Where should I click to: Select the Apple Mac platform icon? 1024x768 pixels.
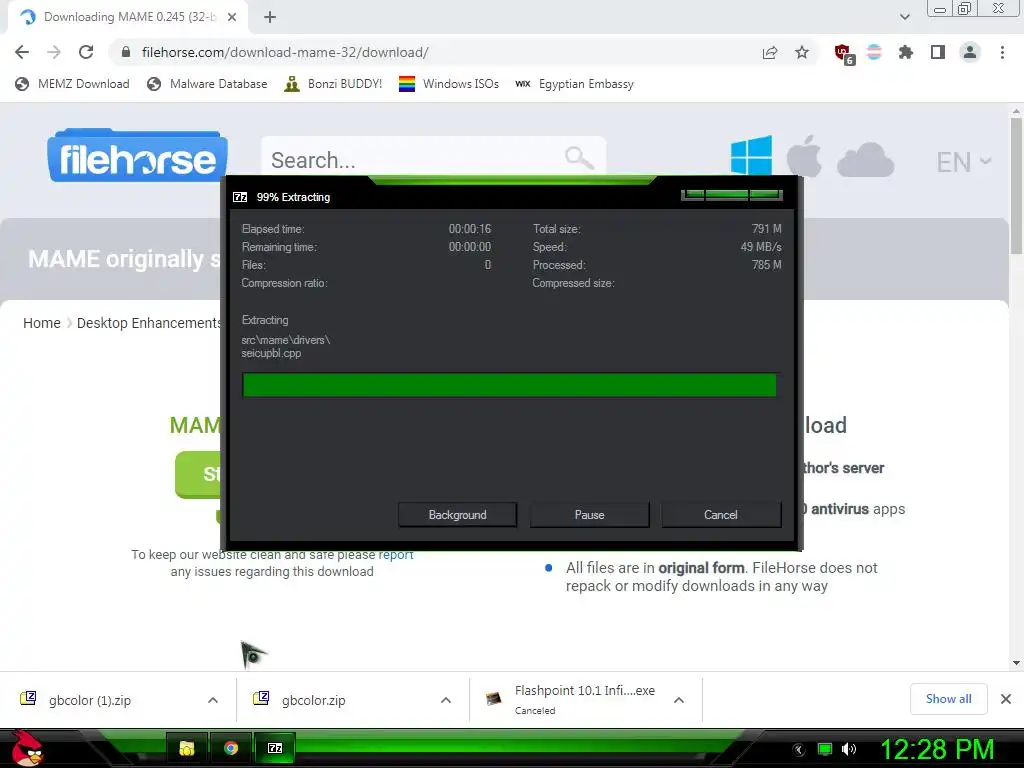[x=804, y=155]
